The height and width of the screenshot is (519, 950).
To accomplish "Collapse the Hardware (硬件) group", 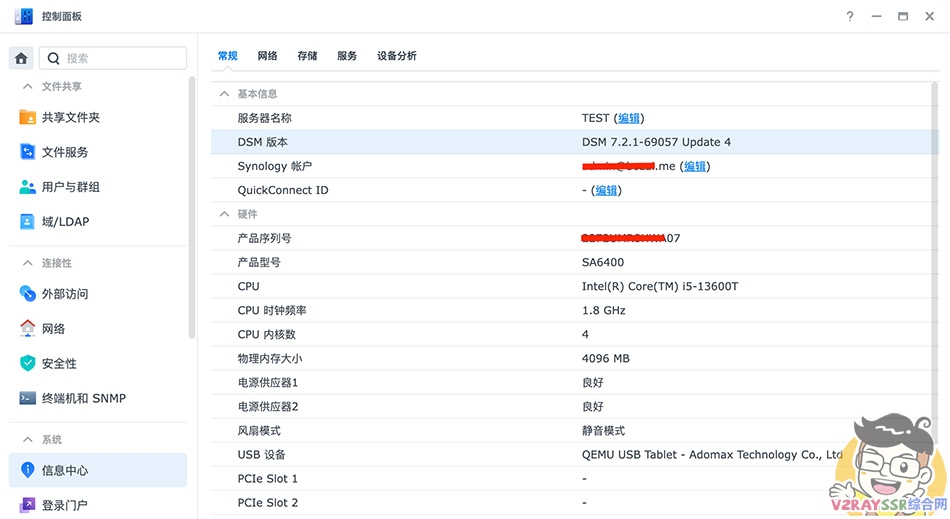I will point(224,214).
